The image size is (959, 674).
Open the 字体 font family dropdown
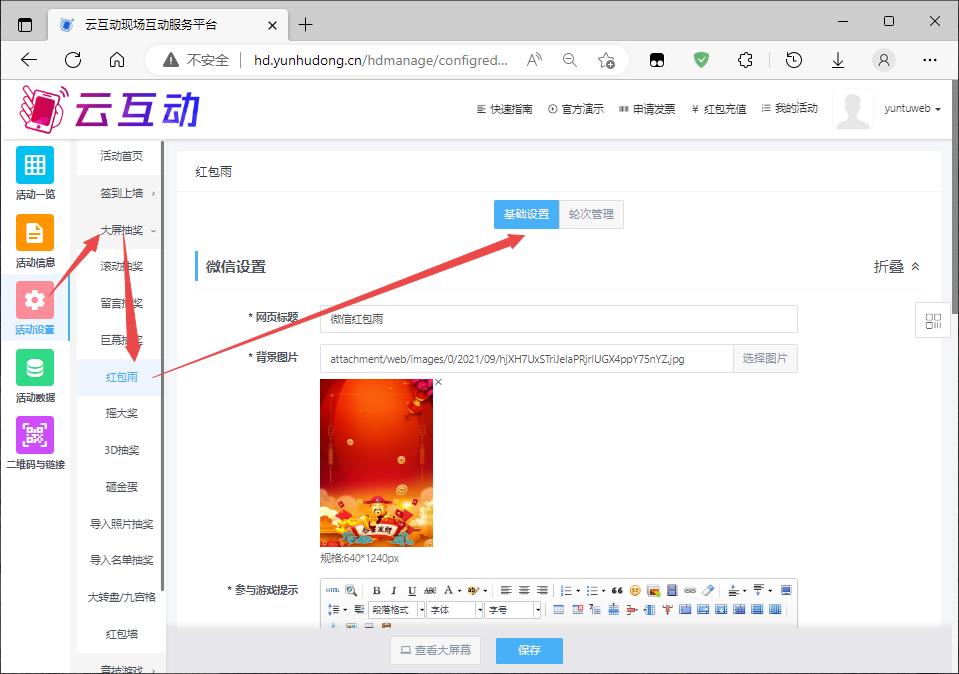coord(479,610)
